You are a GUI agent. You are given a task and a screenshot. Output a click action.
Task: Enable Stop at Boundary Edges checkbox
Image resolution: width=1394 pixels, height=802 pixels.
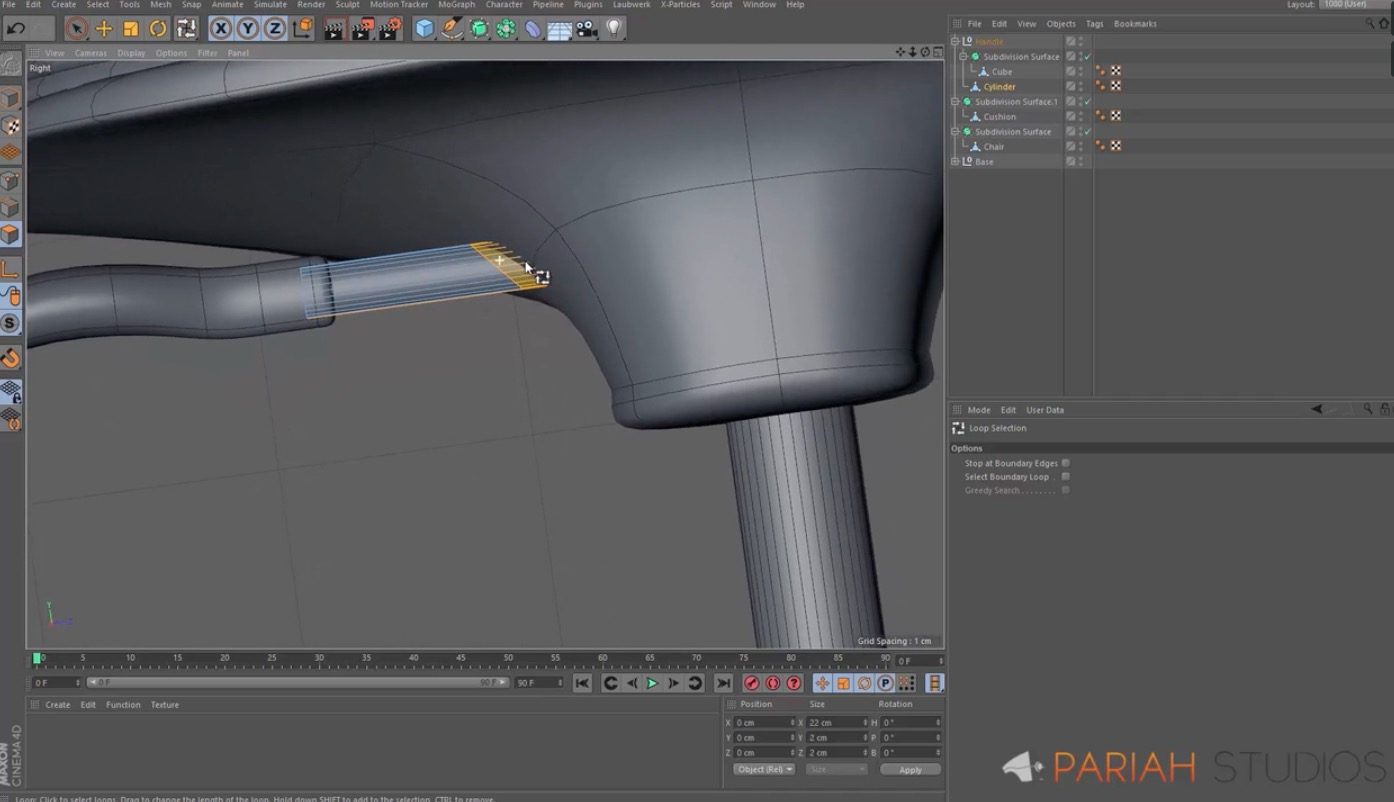click(x=1066, y=463)
